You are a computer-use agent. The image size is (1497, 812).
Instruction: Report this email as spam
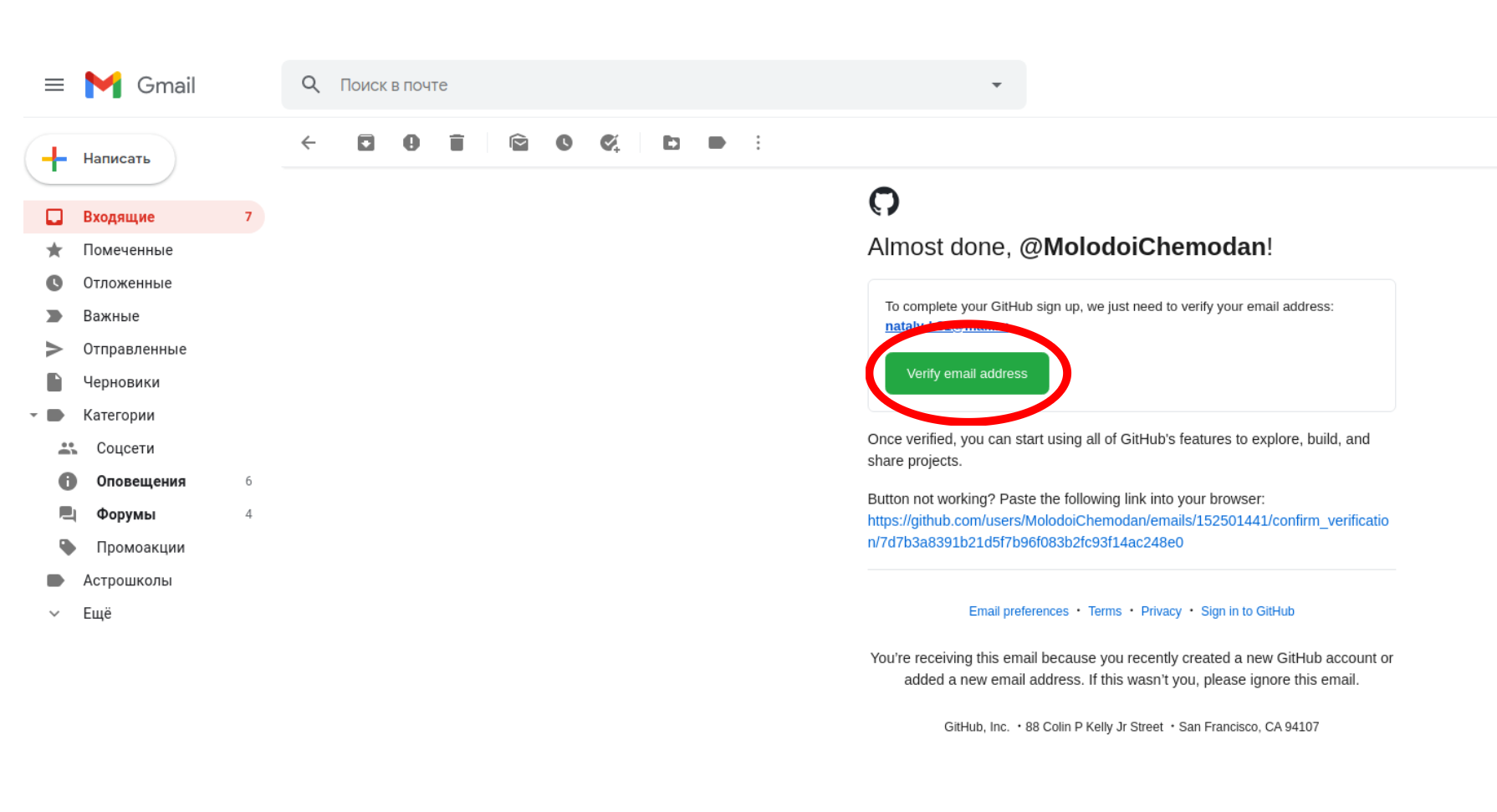coord(411,143)
